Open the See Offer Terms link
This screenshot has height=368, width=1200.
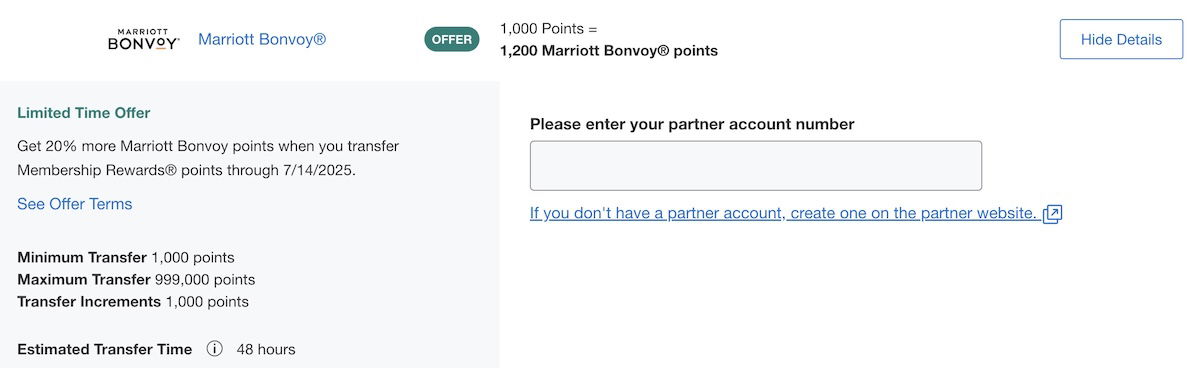pyautogui.click(x=75, y=204)
